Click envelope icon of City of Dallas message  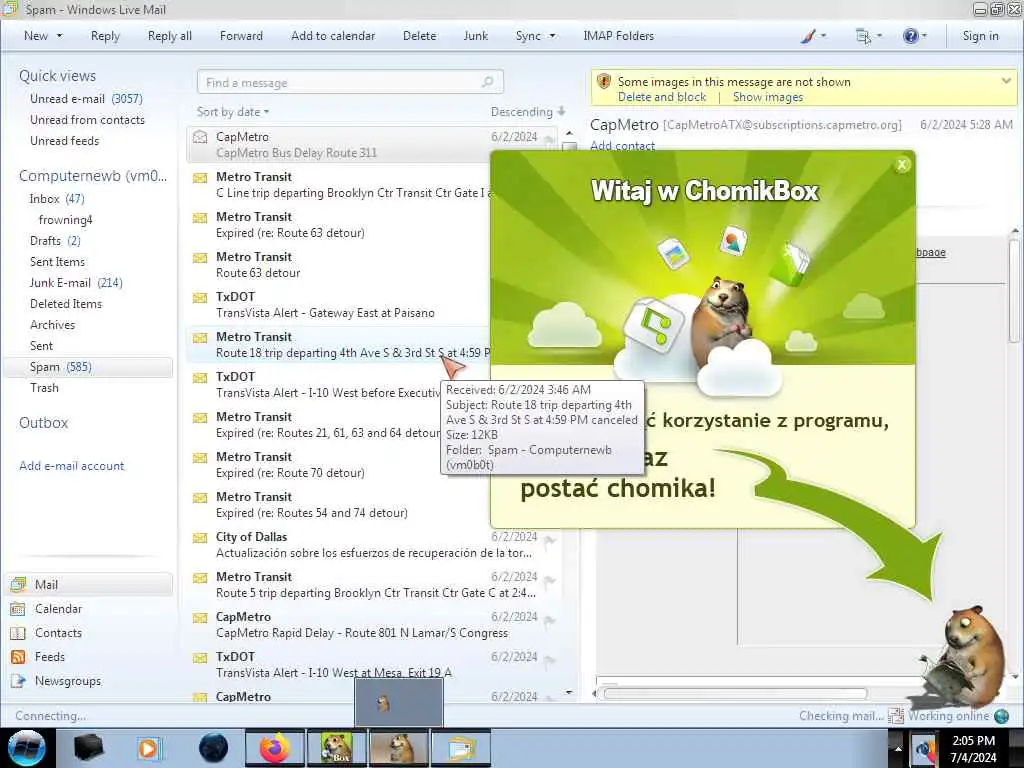pyautogui.click(x=200, y=538)
